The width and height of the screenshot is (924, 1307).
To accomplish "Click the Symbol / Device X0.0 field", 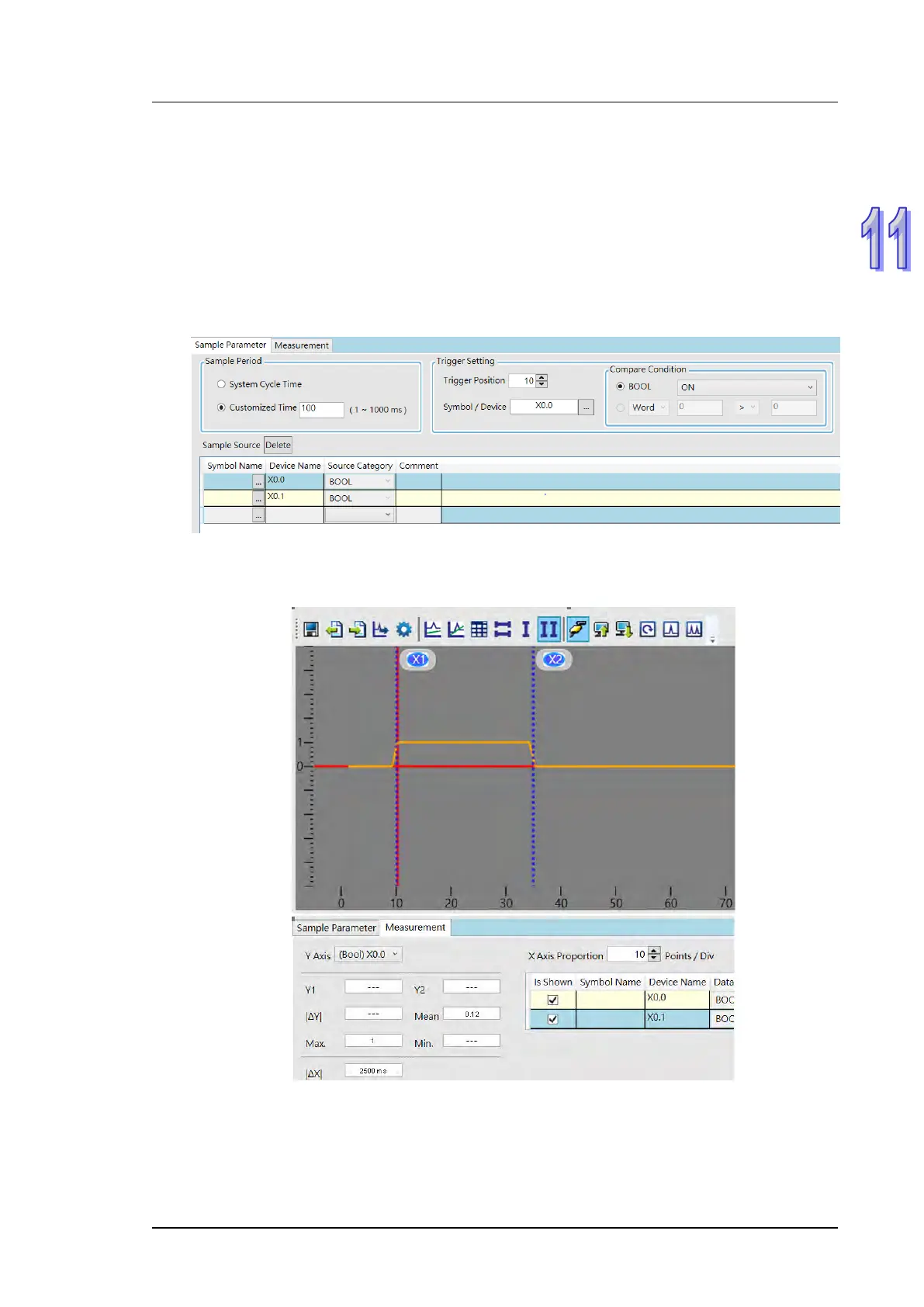I will [x=544, y=406].
